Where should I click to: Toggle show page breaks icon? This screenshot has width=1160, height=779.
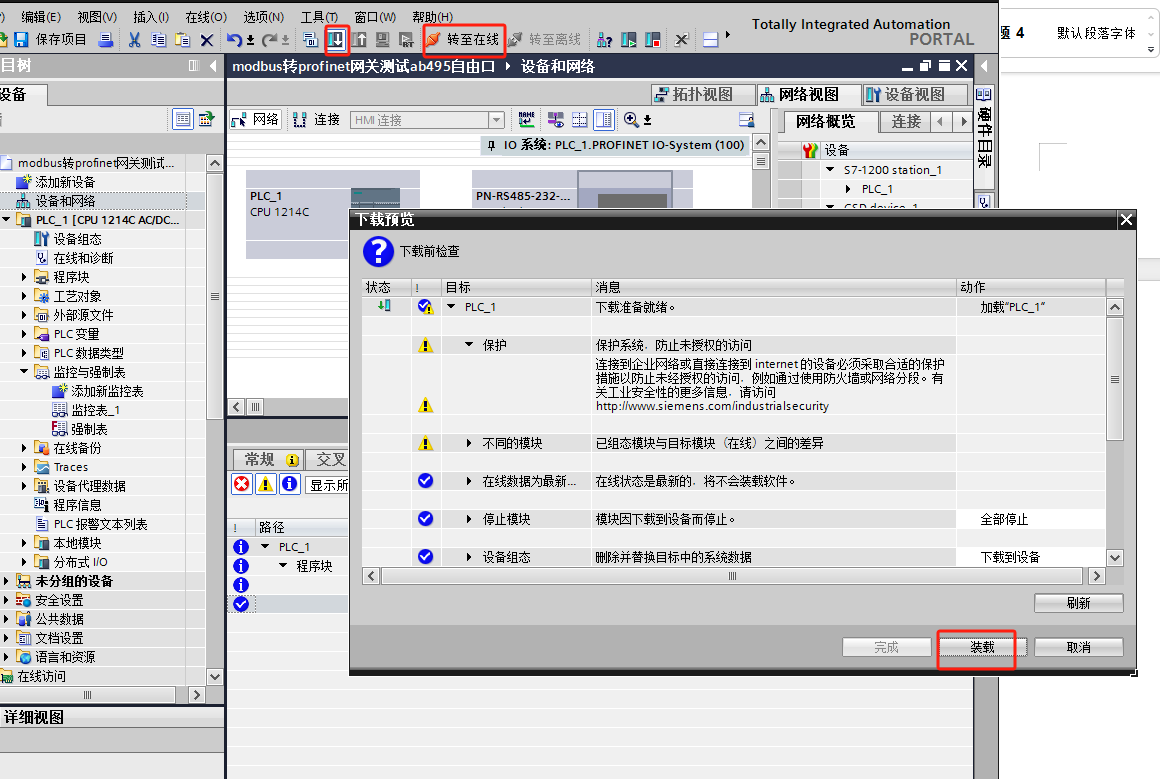click(580, 119)
